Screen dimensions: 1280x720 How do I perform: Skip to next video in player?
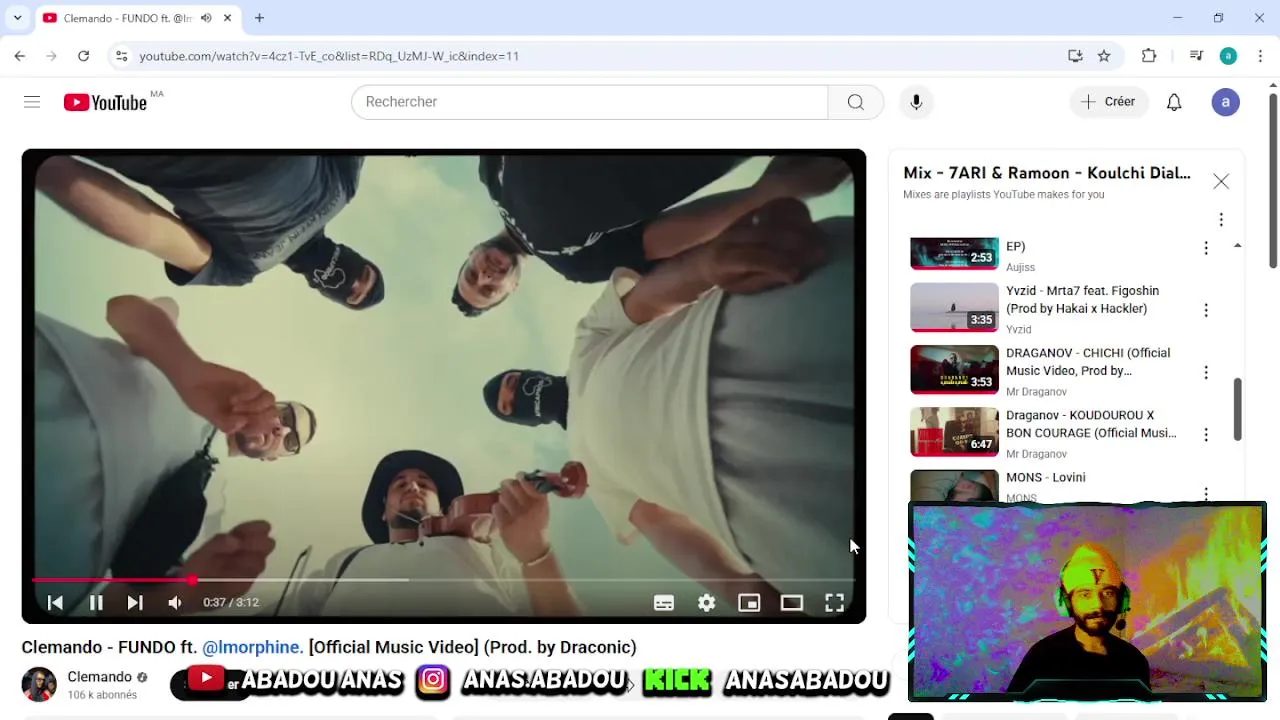click(135, 602)
